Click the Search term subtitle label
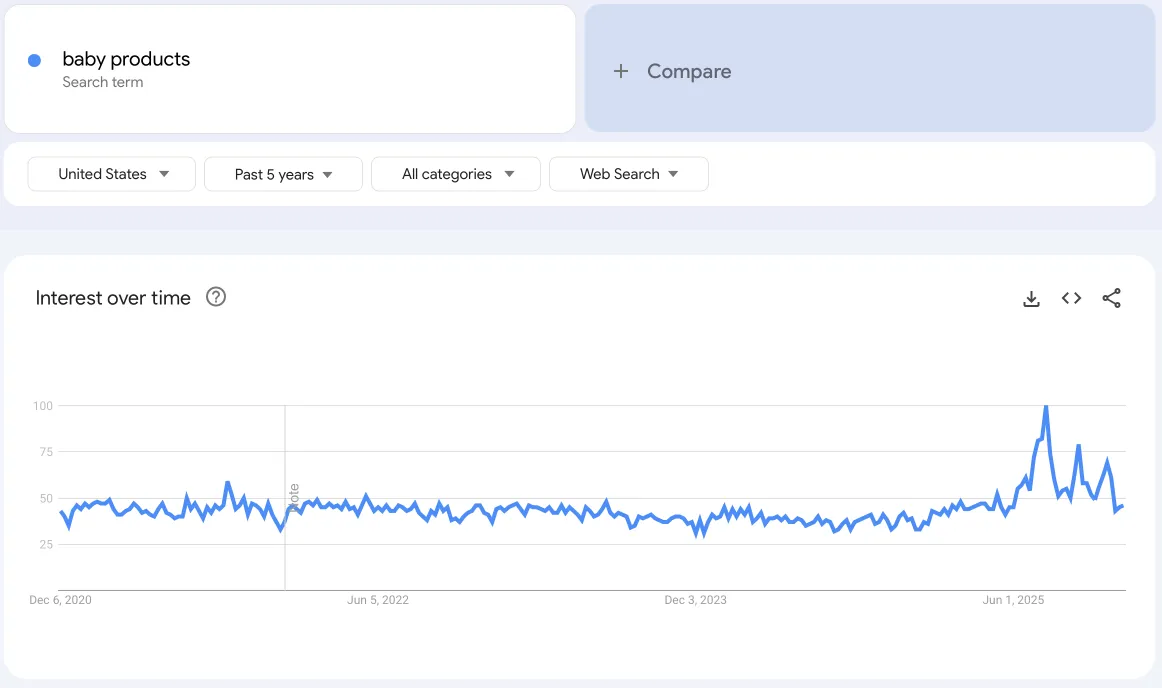Image resolution: width=1162 pixels, height=688 pixels. pyautogui.click(x=102, y=82)
